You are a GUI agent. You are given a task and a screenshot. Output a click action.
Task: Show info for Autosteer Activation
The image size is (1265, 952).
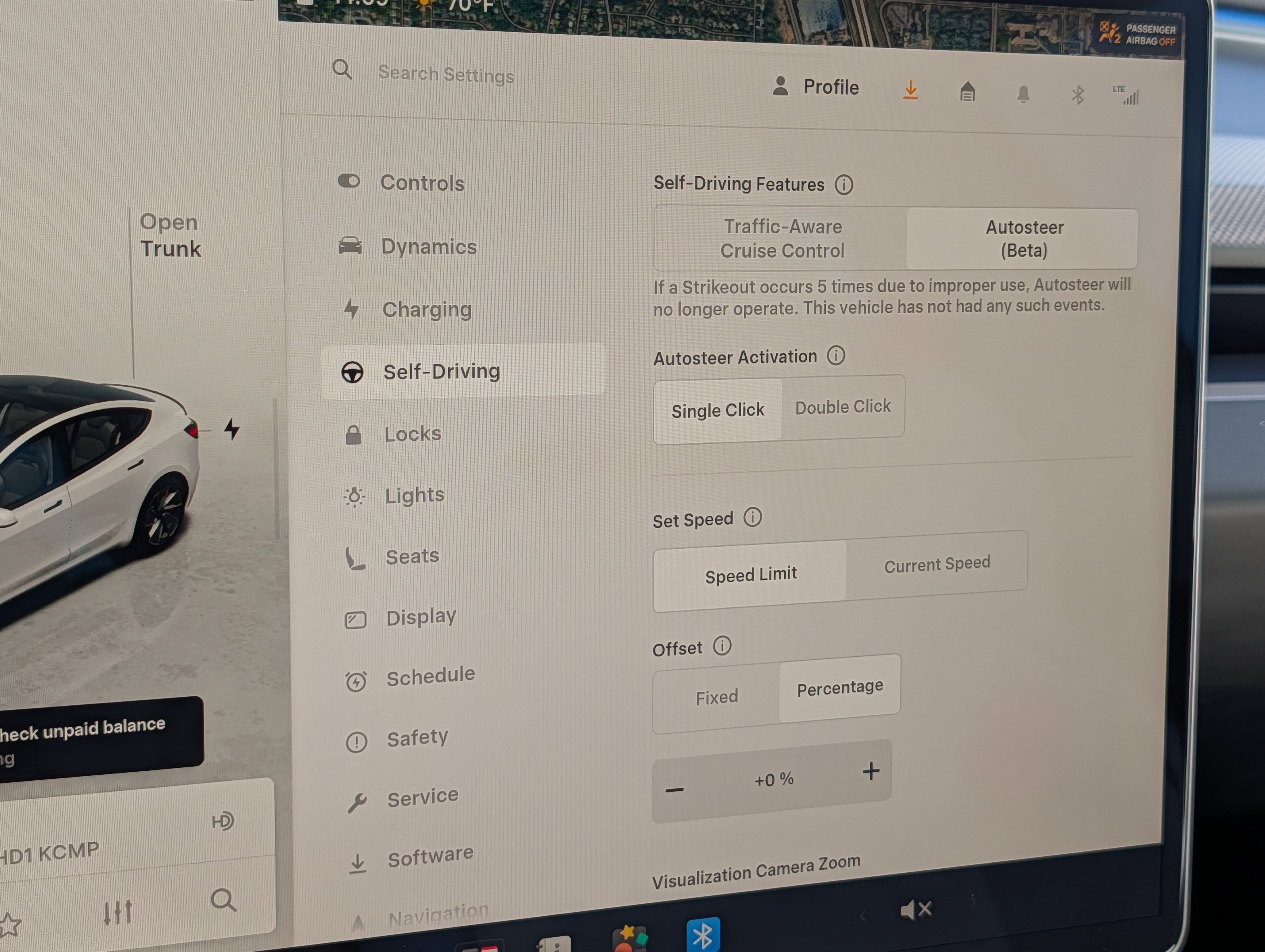coord(836,356)
